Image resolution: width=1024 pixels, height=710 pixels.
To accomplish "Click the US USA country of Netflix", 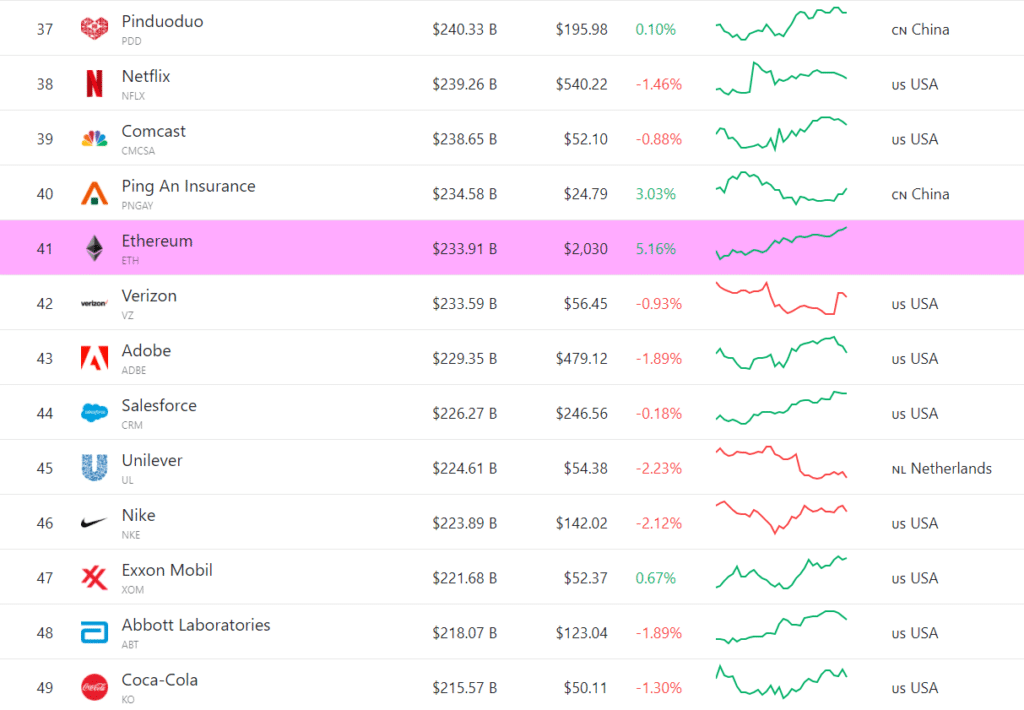I will point(914,84).
